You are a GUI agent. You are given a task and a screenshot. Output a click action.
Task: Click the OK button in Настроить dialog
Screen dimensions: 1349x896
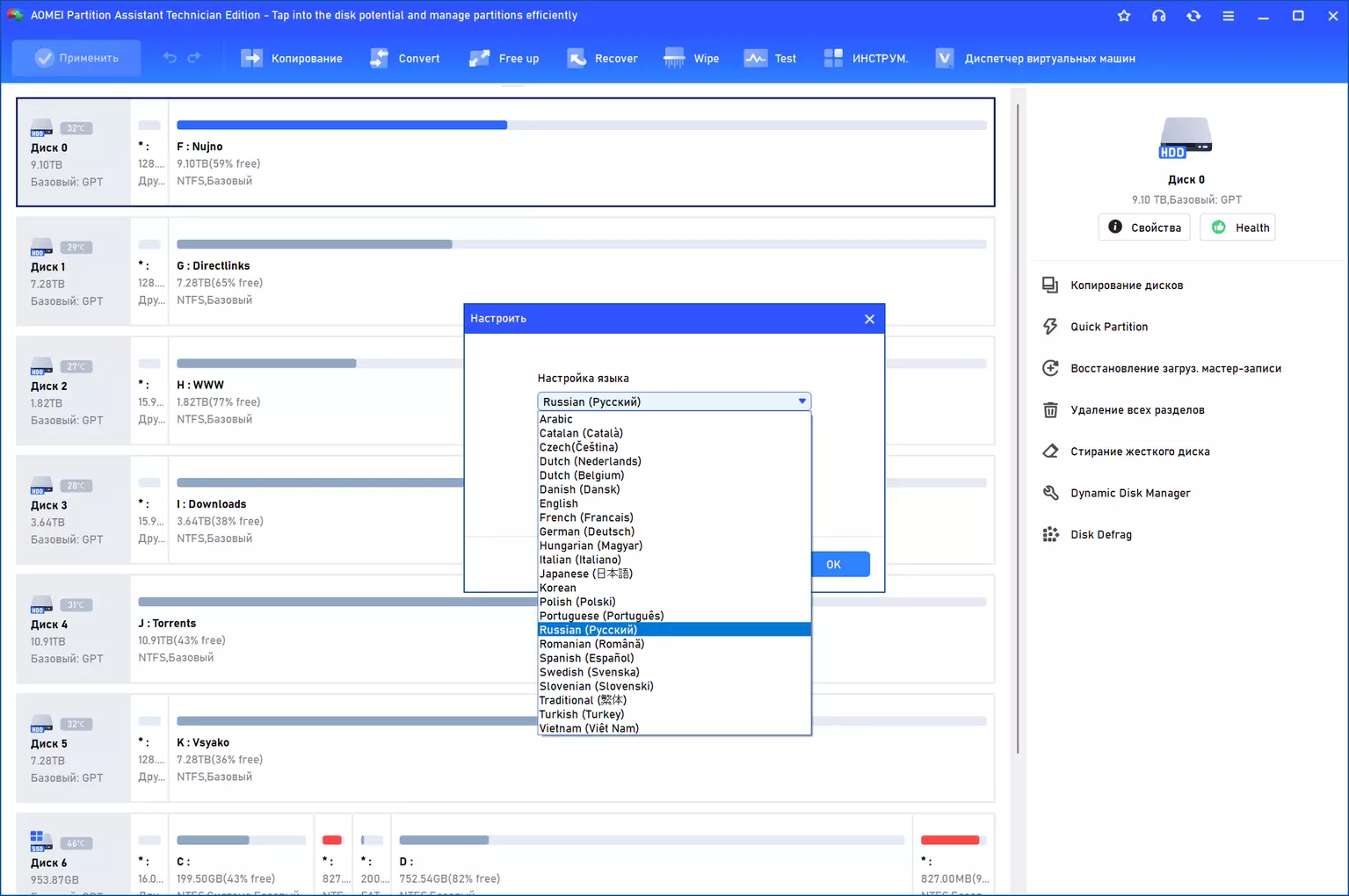point(833,564)
